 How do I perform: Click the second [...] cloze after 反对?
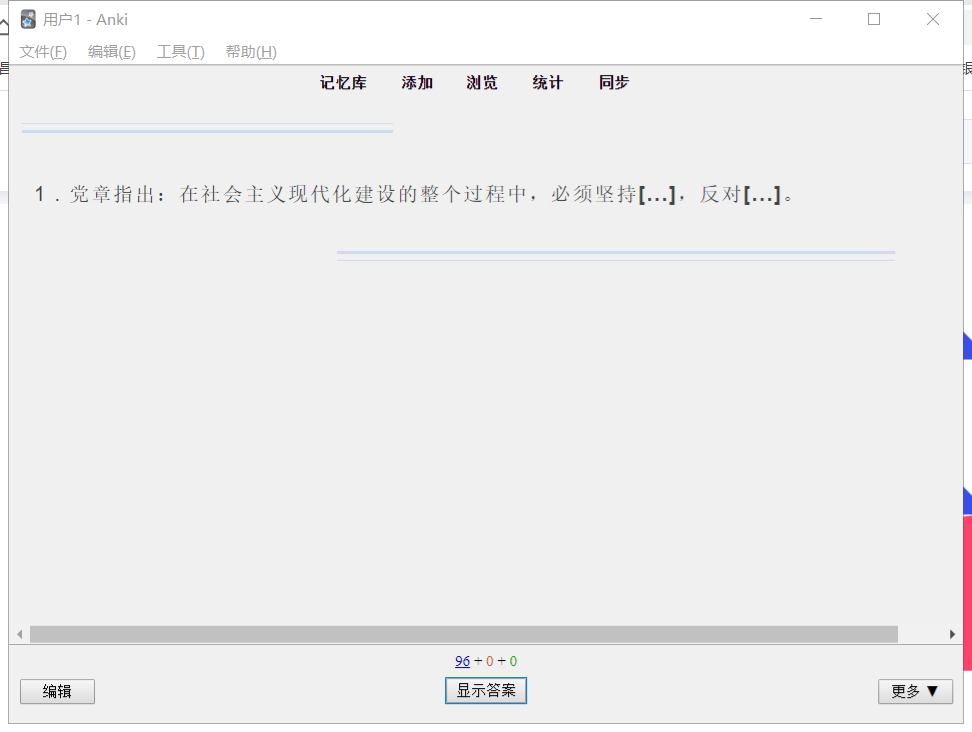(x=762, y=195)
